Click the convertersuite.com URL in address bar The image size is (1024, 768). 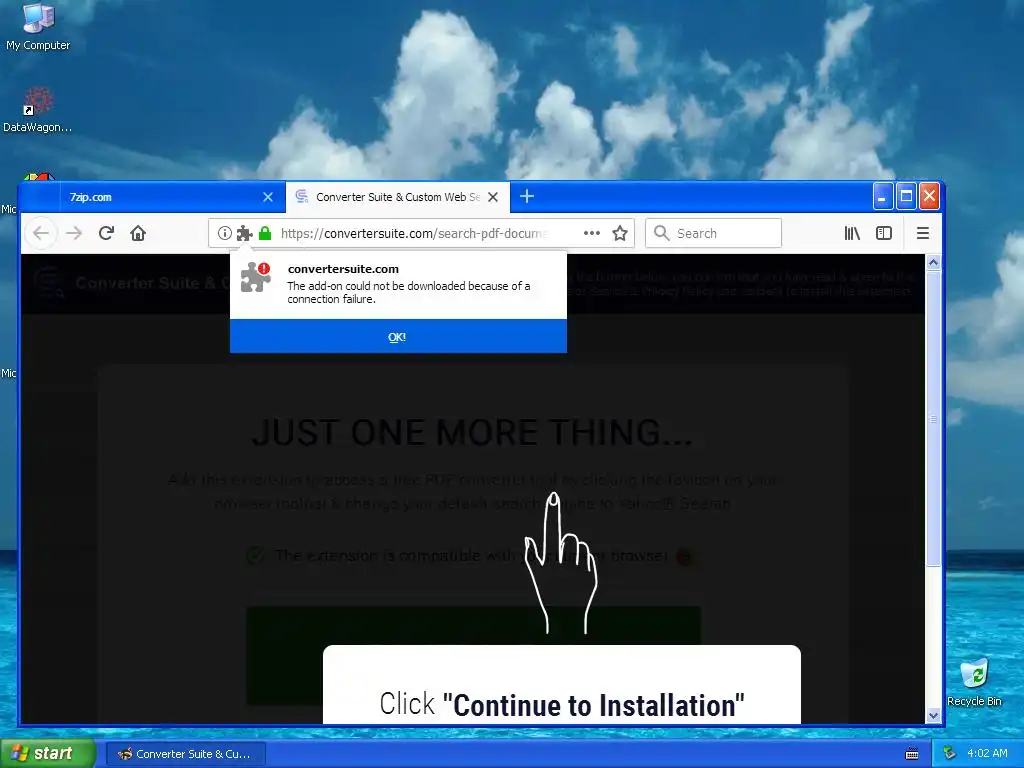pyautogui.click(x=414, y=233)
